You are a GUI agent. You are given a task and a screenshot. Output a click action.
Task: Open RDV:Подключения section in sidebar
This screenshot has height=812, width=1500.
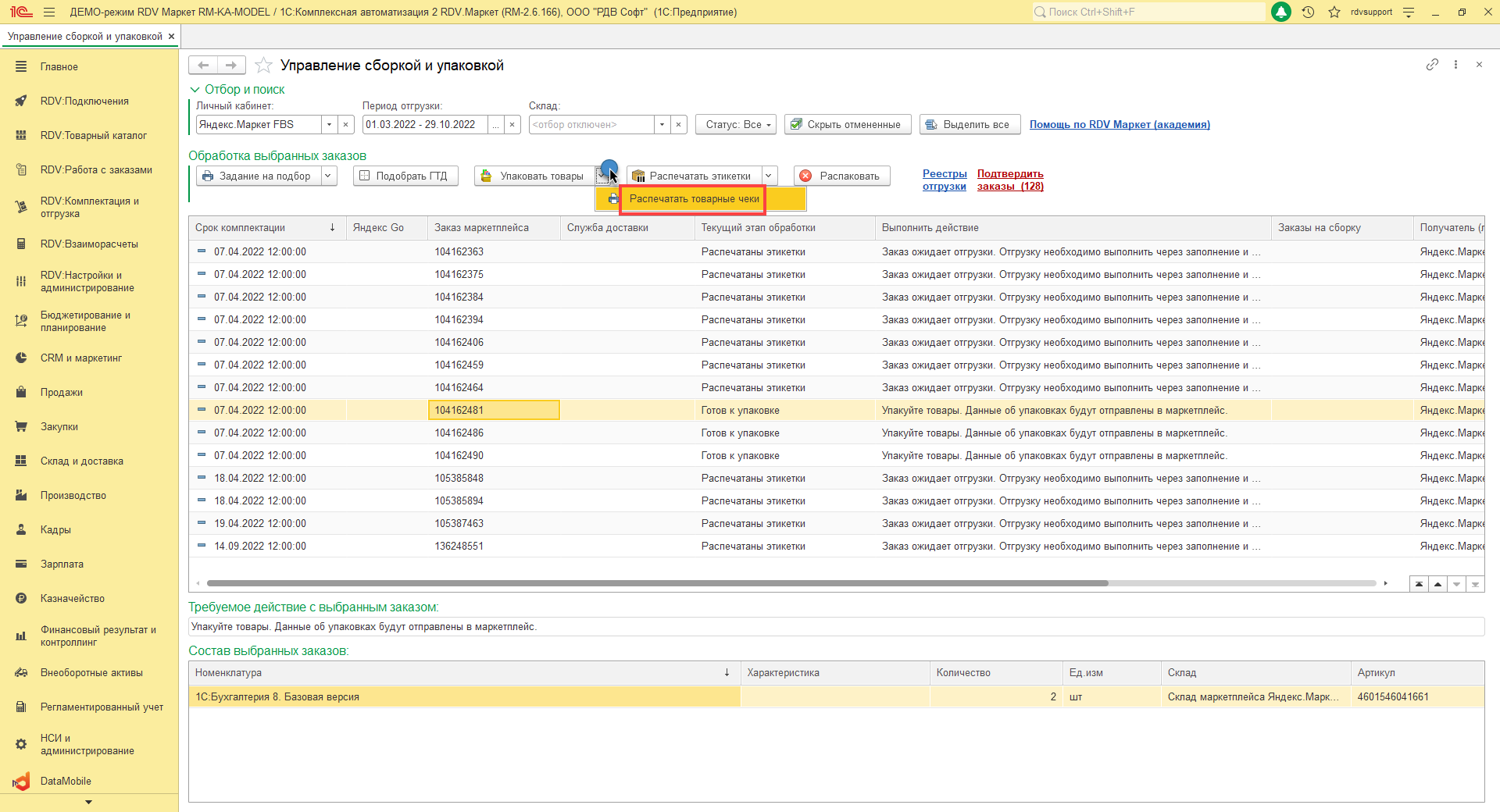[84, 101]
